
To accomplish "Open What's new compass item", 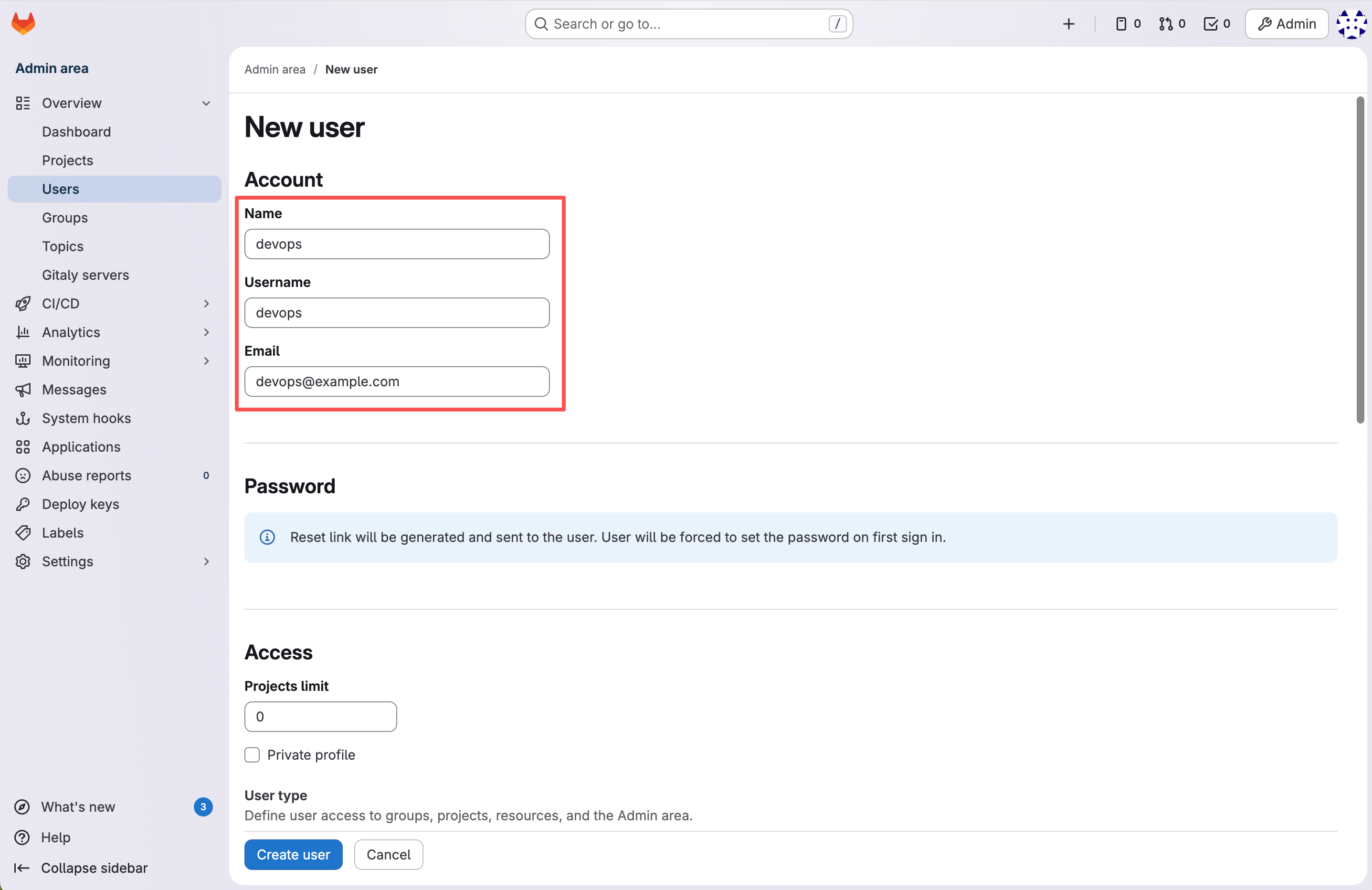I will 78,806.
